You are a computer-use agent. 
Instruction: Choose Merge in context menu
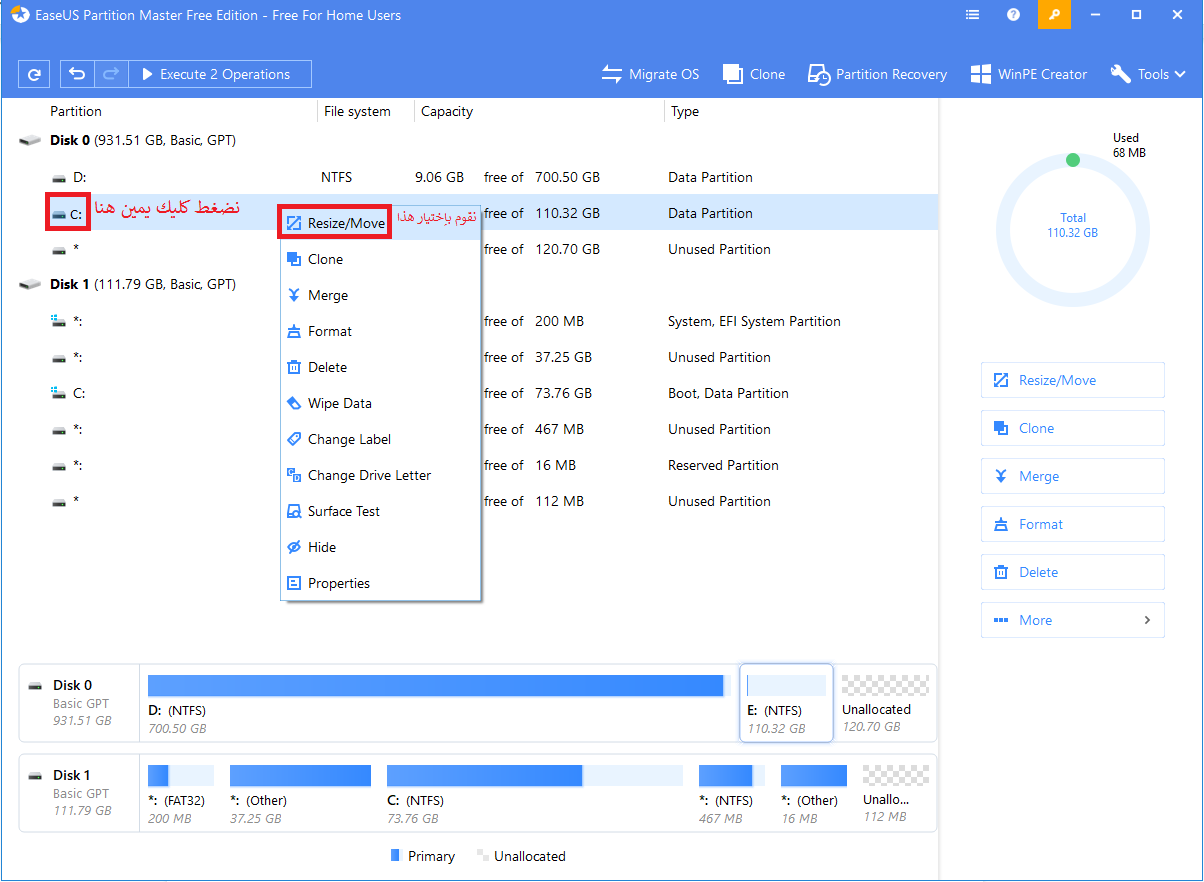[380, 295]
